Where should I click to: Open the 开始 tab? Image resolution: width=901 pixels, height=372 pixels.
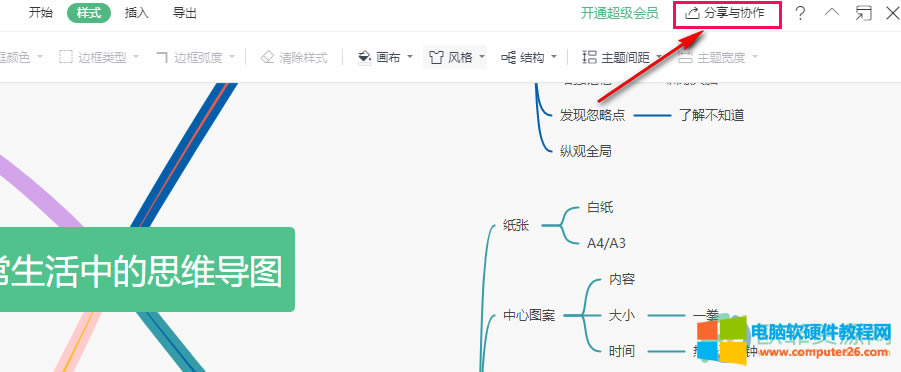40,13
